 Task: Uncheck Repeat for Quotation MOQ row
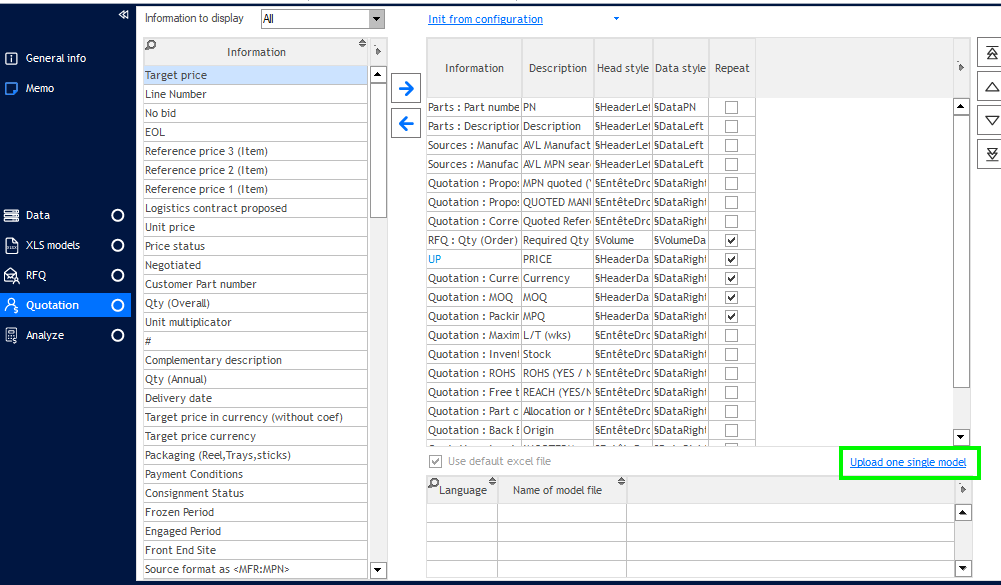(732, 298)
